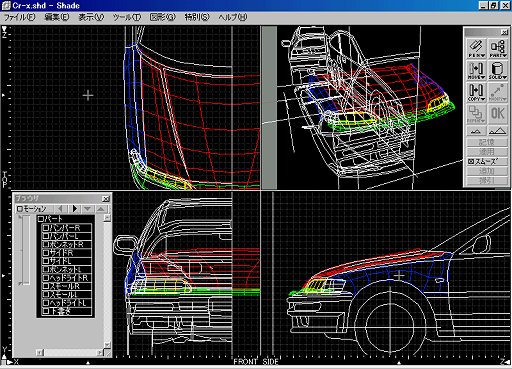Select the ヘッドライトL item in the browser
Image resolution: width=512 pixels, height=369 pixels.
(66, 303)
